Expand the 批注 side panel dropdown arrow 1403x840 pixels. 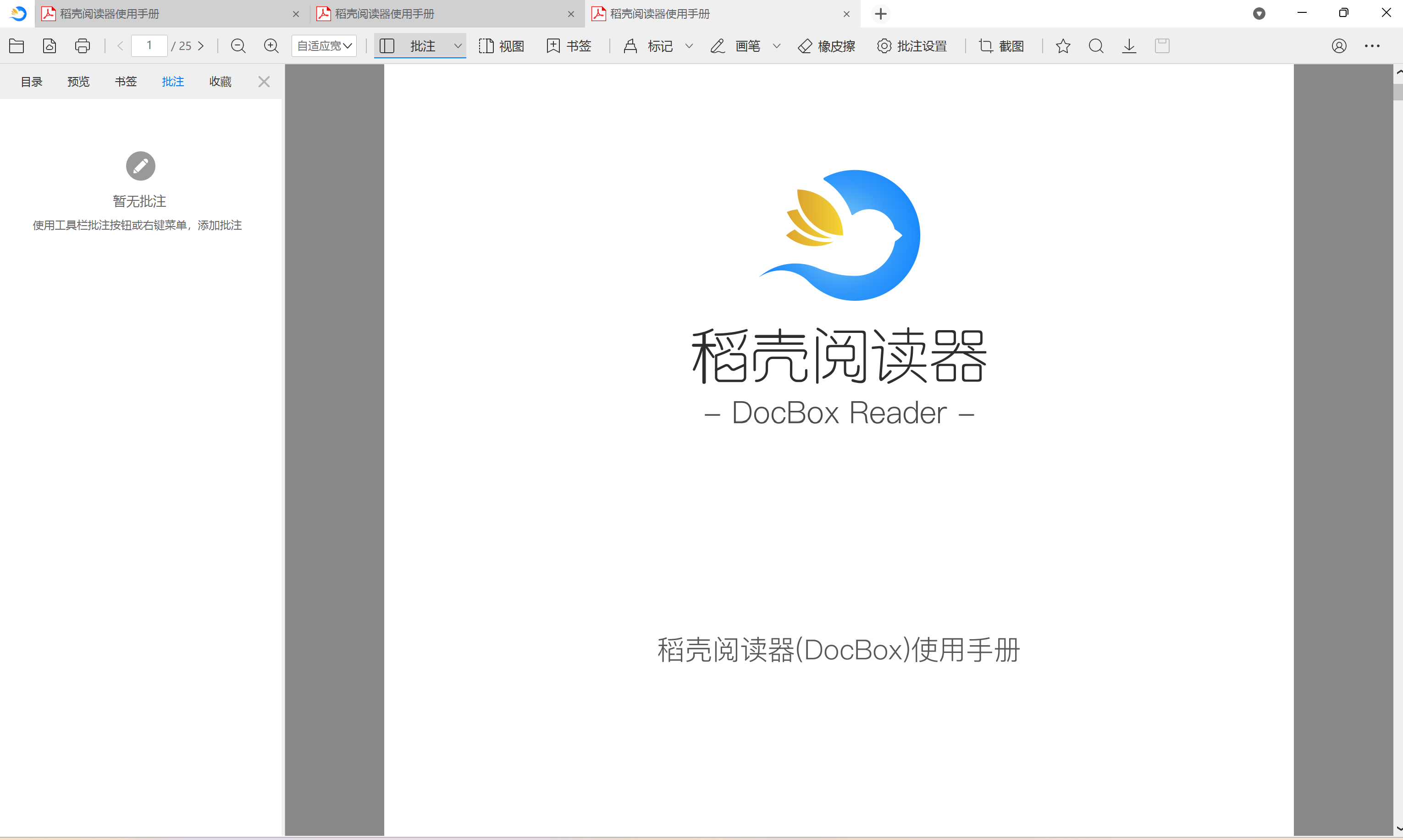(x=458, y=46)
